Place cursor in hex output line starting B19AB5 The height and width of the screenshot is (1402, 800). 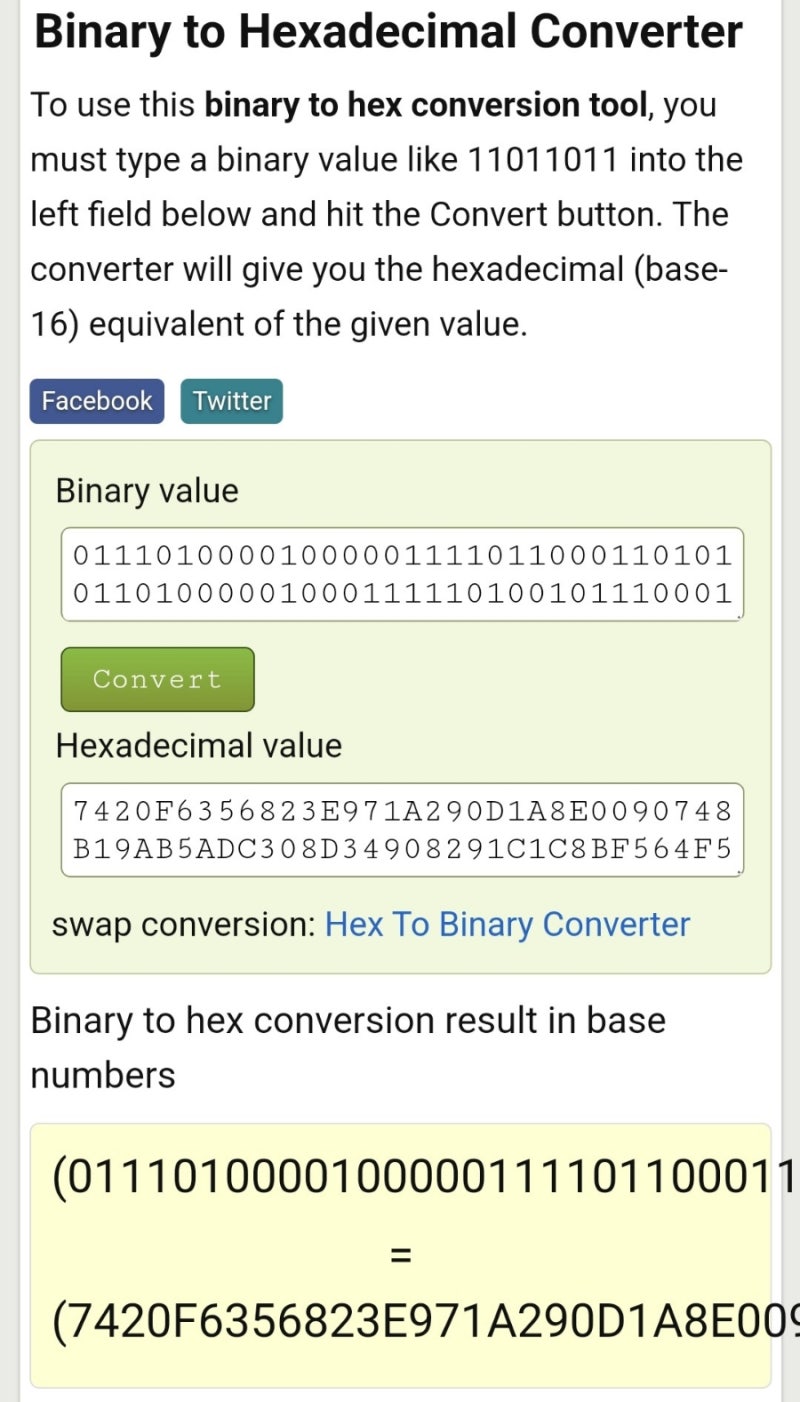coord(401,850)
